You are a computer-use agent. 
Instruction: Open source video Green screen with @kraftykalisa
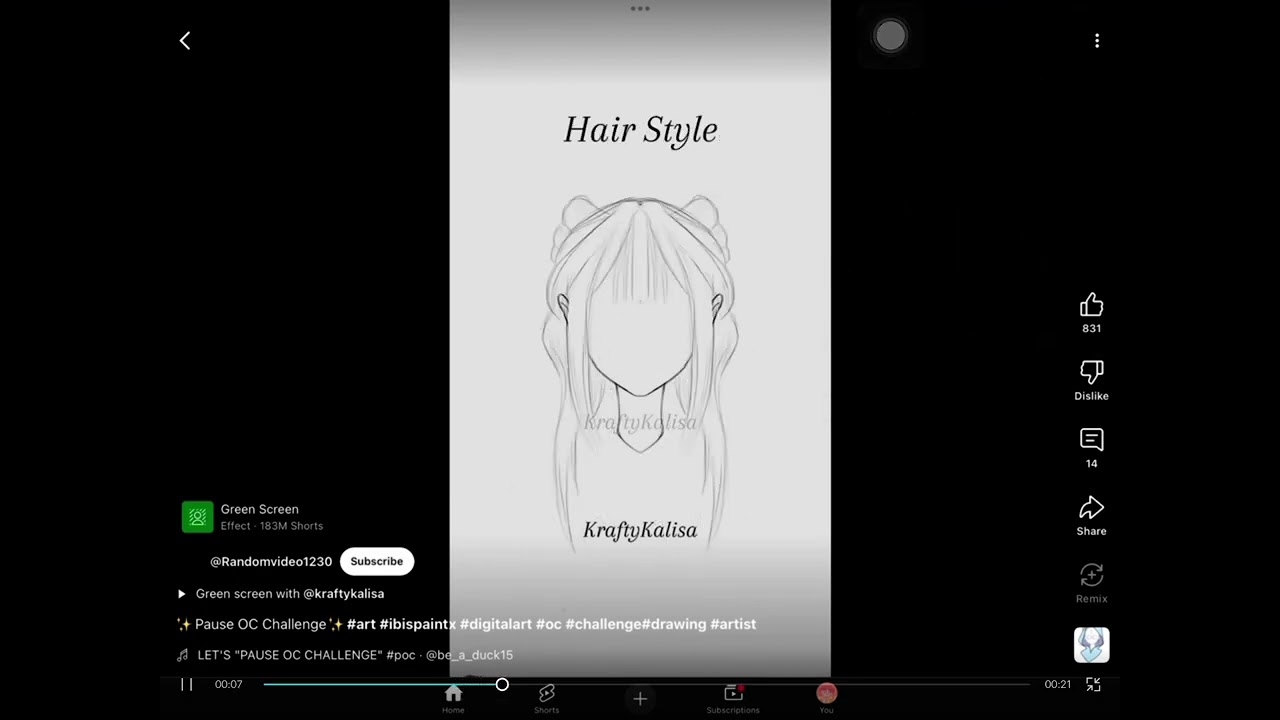[290, 593]
